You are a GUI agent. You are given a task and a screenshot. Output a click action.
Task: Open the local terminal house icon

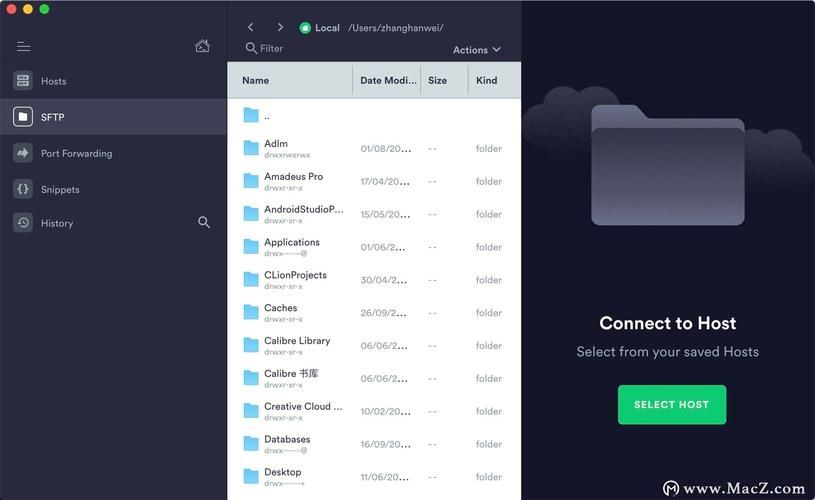coord(202,46)
